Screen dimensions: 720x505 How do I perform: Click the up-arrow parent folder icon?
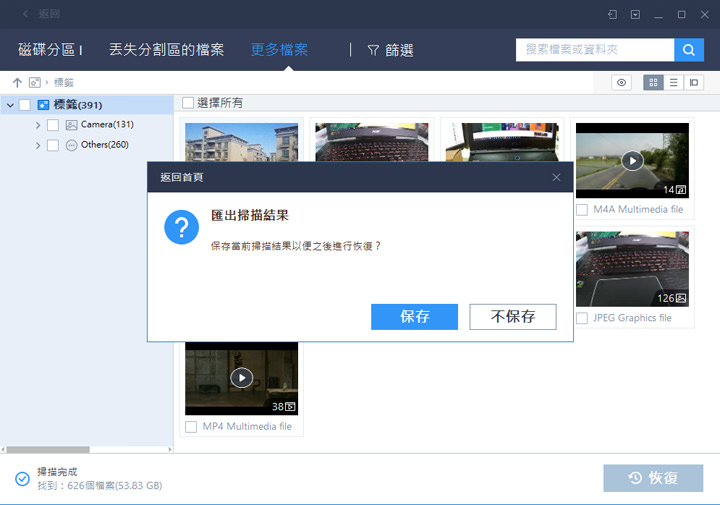click(17, 82)
